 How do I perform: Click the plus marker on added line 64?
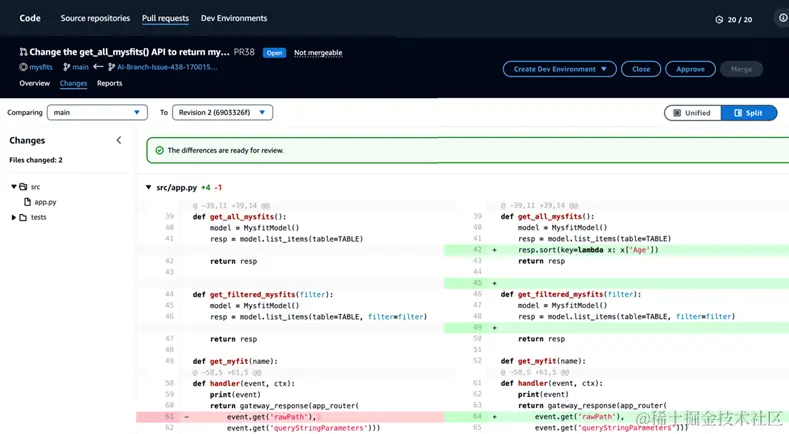coord(495,417)
